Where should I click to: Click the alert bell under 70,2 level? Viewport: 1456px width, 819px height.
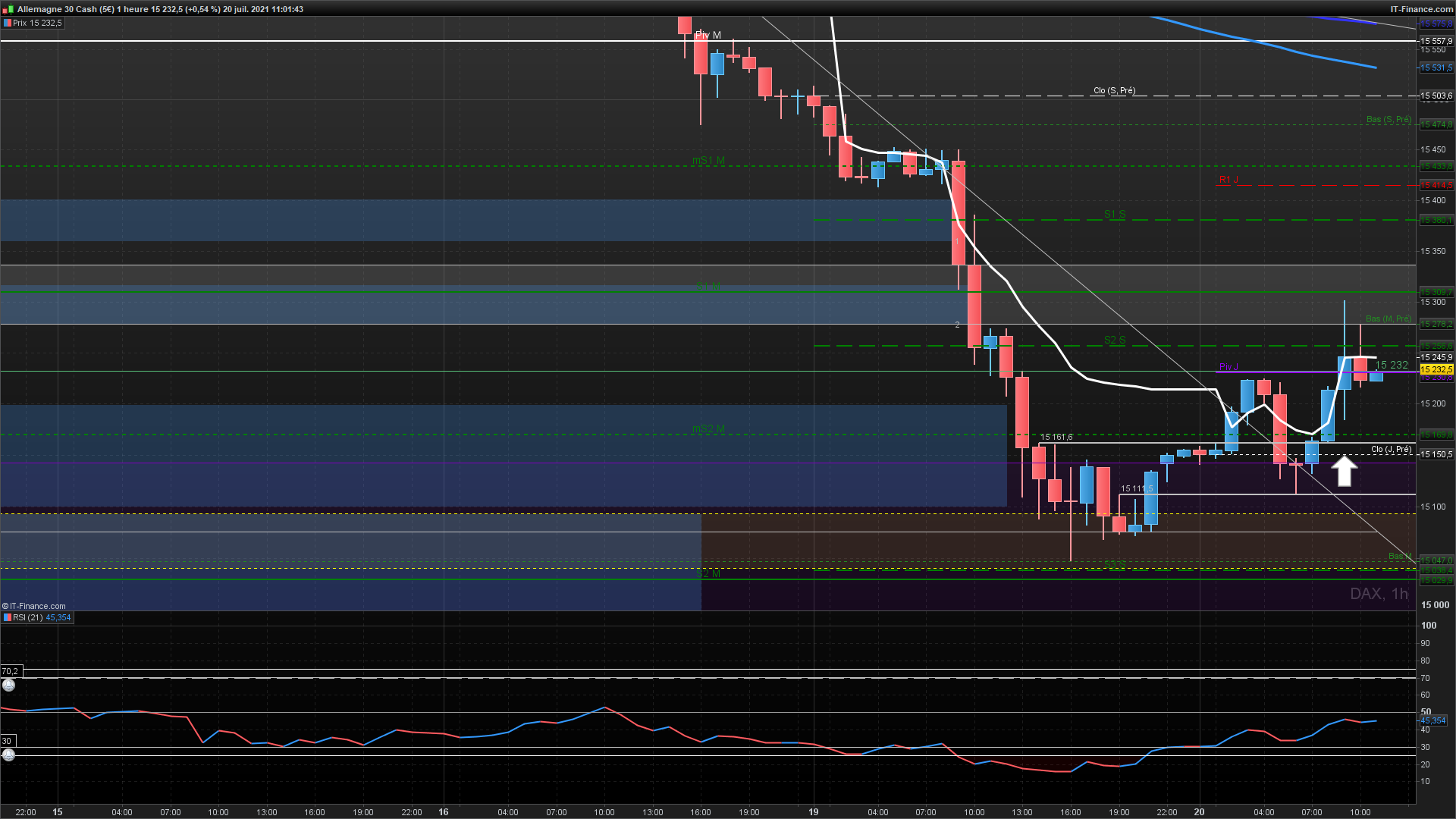point(8,686)
